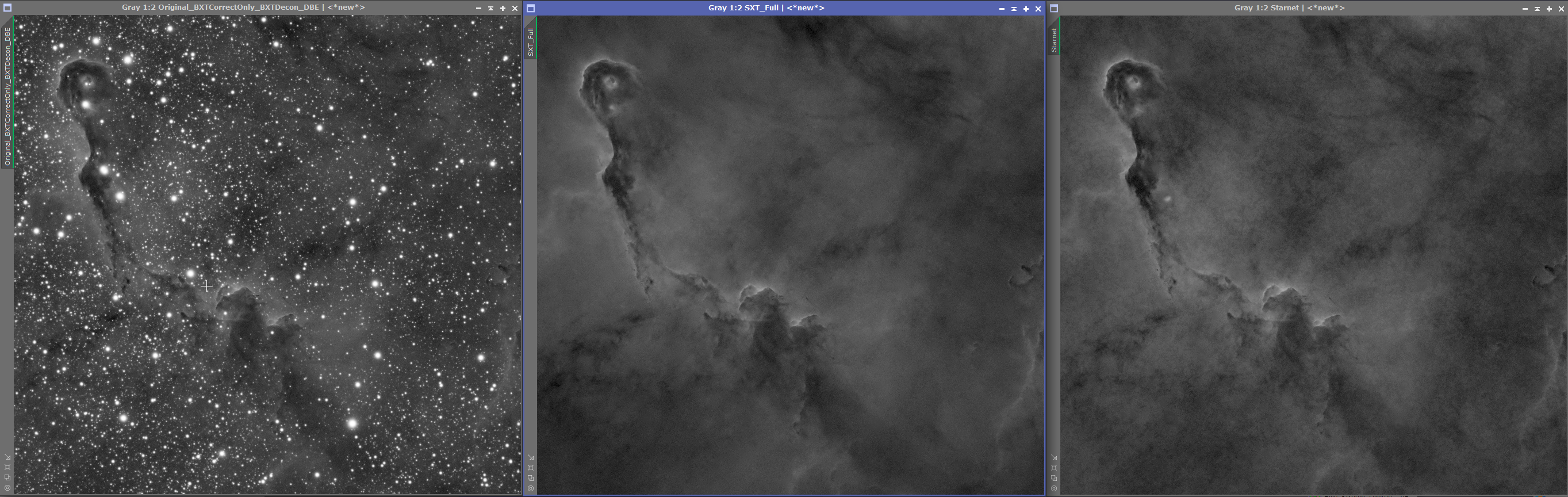Maximize the SXT_Full window with plus button
1568x497 pixels.
click(x=1026, y=9)
